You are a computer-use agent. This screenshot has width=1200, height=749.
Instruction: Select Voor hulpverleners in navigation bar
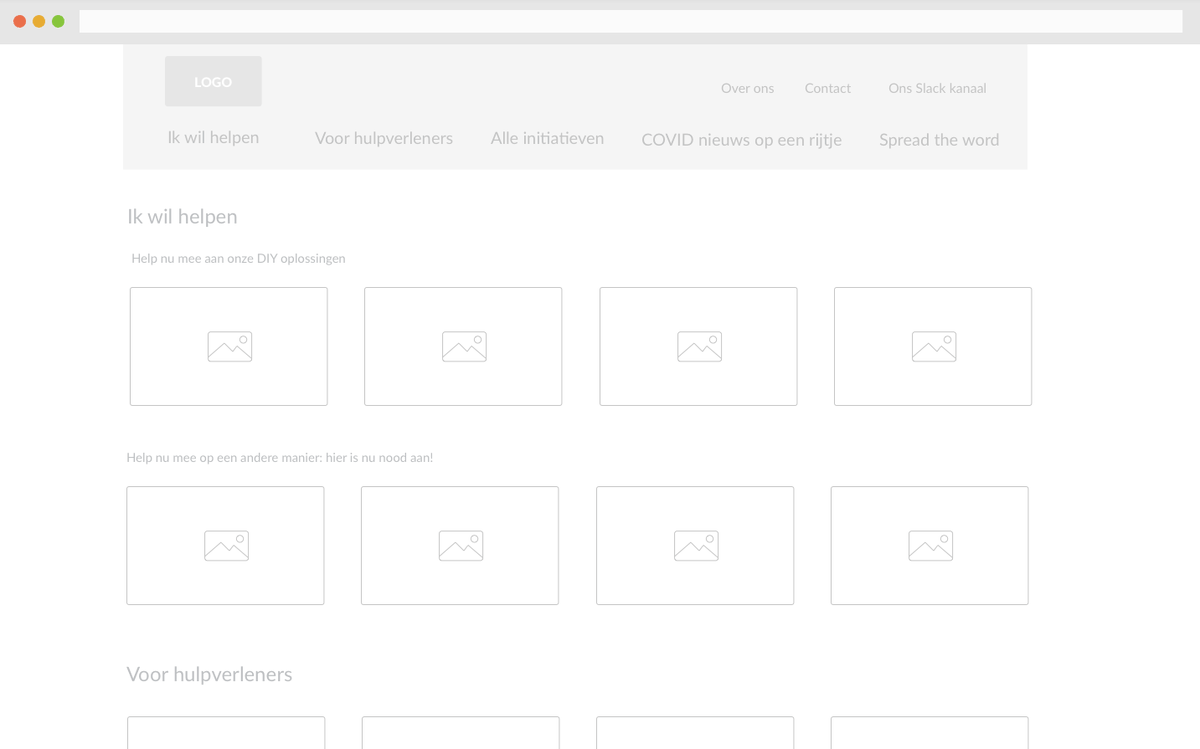(384, 138)
